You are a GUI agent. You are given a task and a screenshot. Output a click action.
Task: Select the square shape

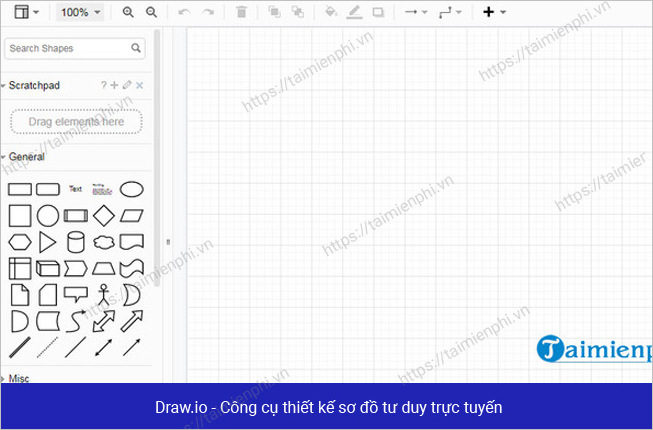(20, 216)
